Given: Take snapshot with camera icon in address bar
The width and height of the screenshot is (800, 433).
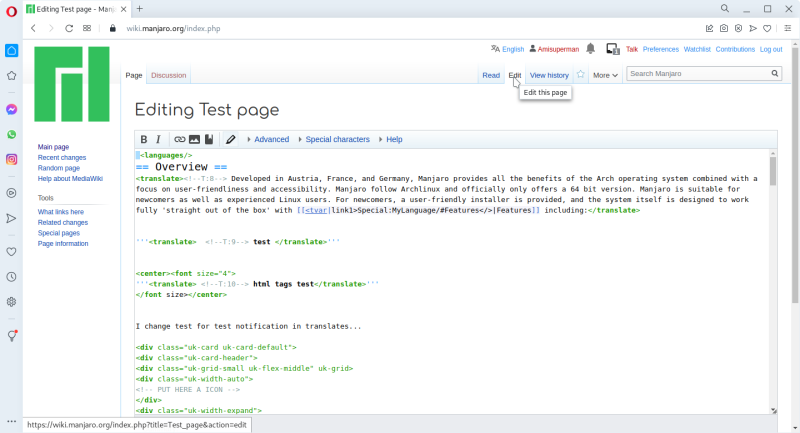Looking at the screenshot, I should [x=723, y=29].
